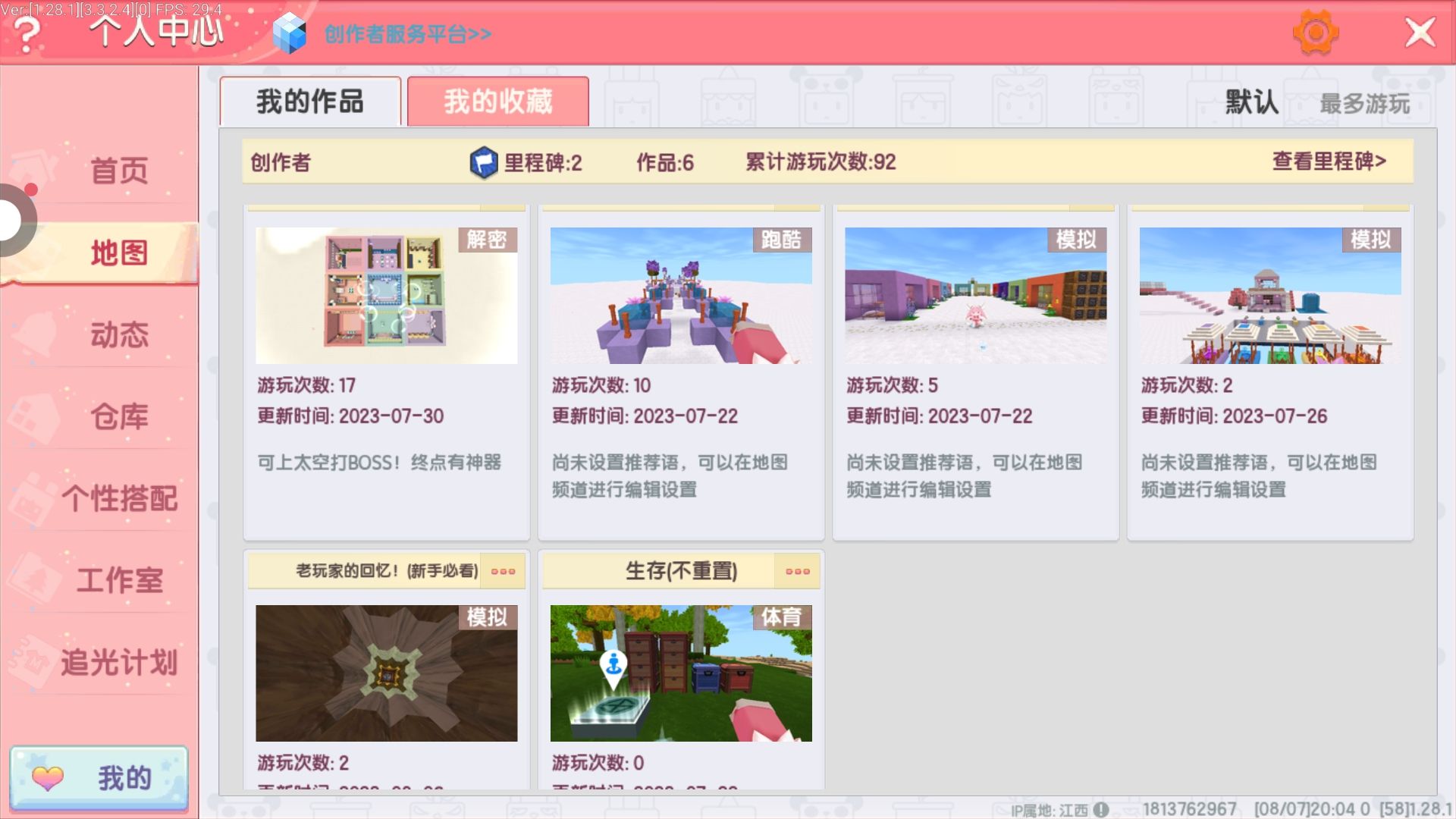Open the 解密 puzzle map thumbnail
This screenshot has width=1456, height=819.
click(386, 296)
